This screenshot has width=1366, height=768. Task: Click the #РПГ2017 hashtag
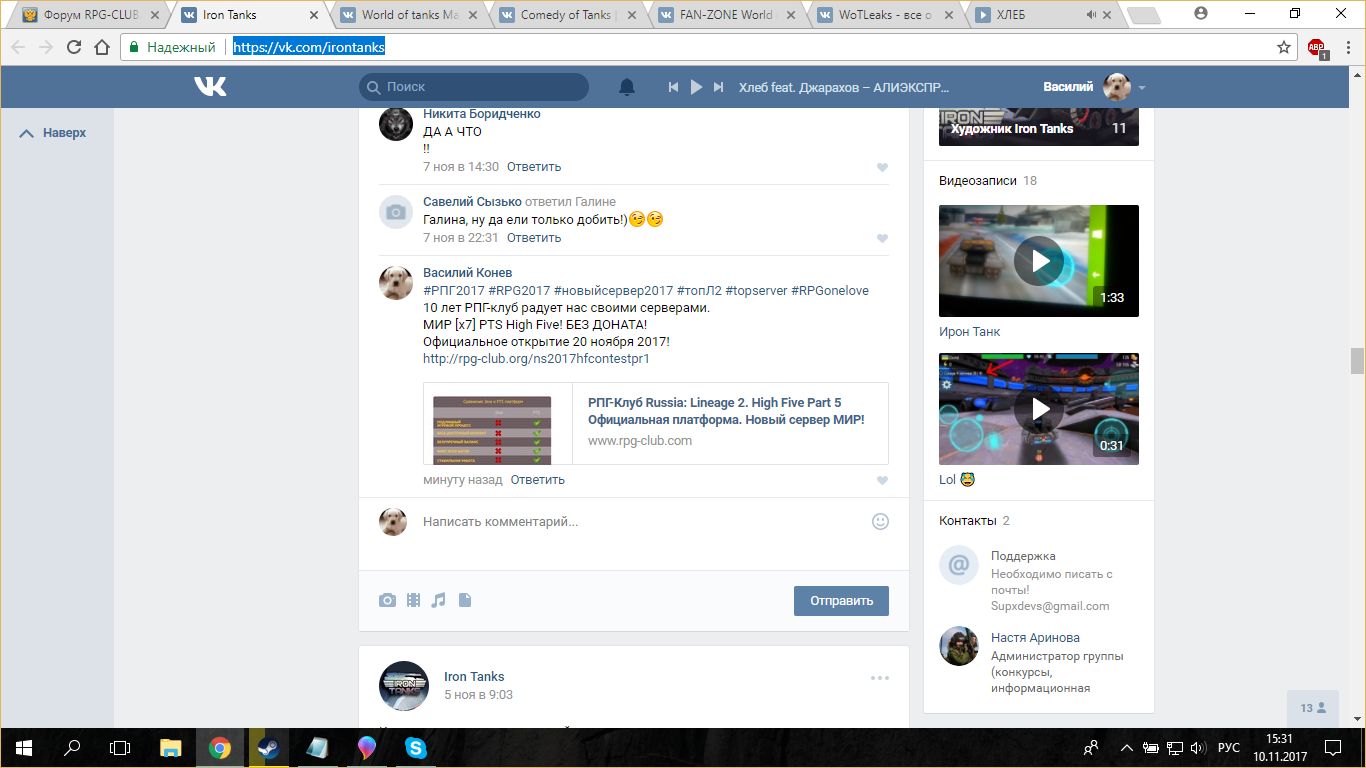pos(454,290)
